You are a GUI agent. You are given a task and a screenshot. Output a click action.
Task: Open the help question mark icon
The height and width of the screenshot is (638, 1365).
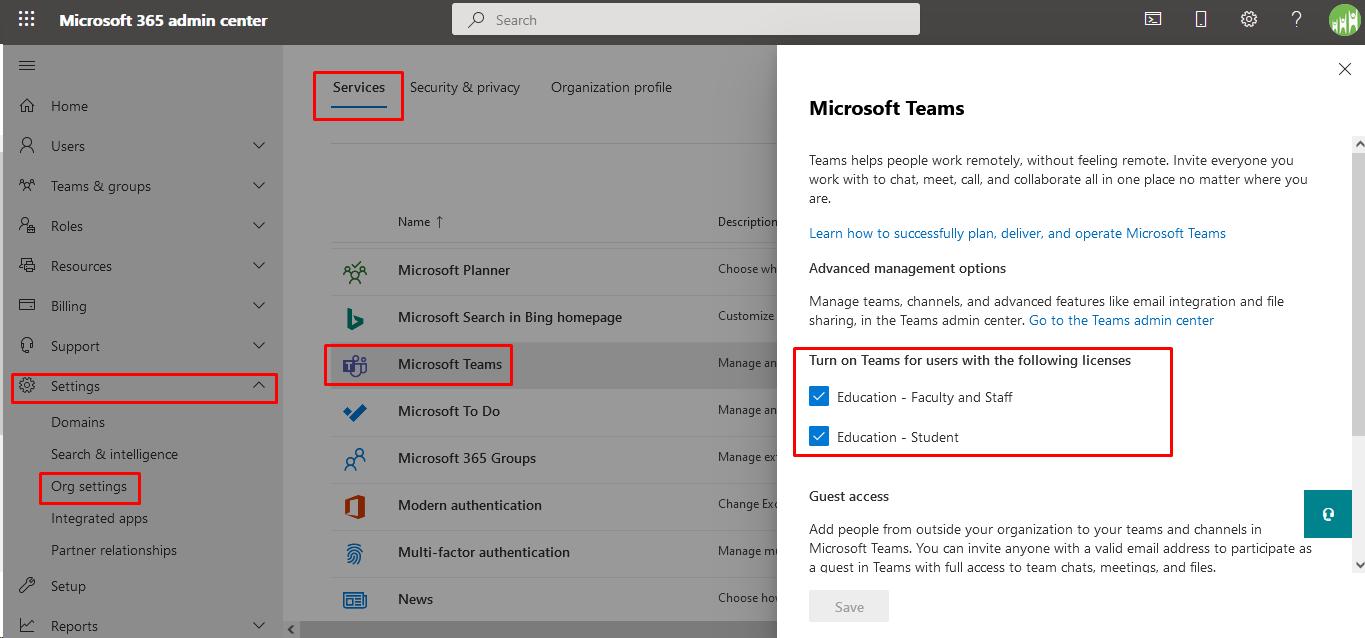[1297, 19]
